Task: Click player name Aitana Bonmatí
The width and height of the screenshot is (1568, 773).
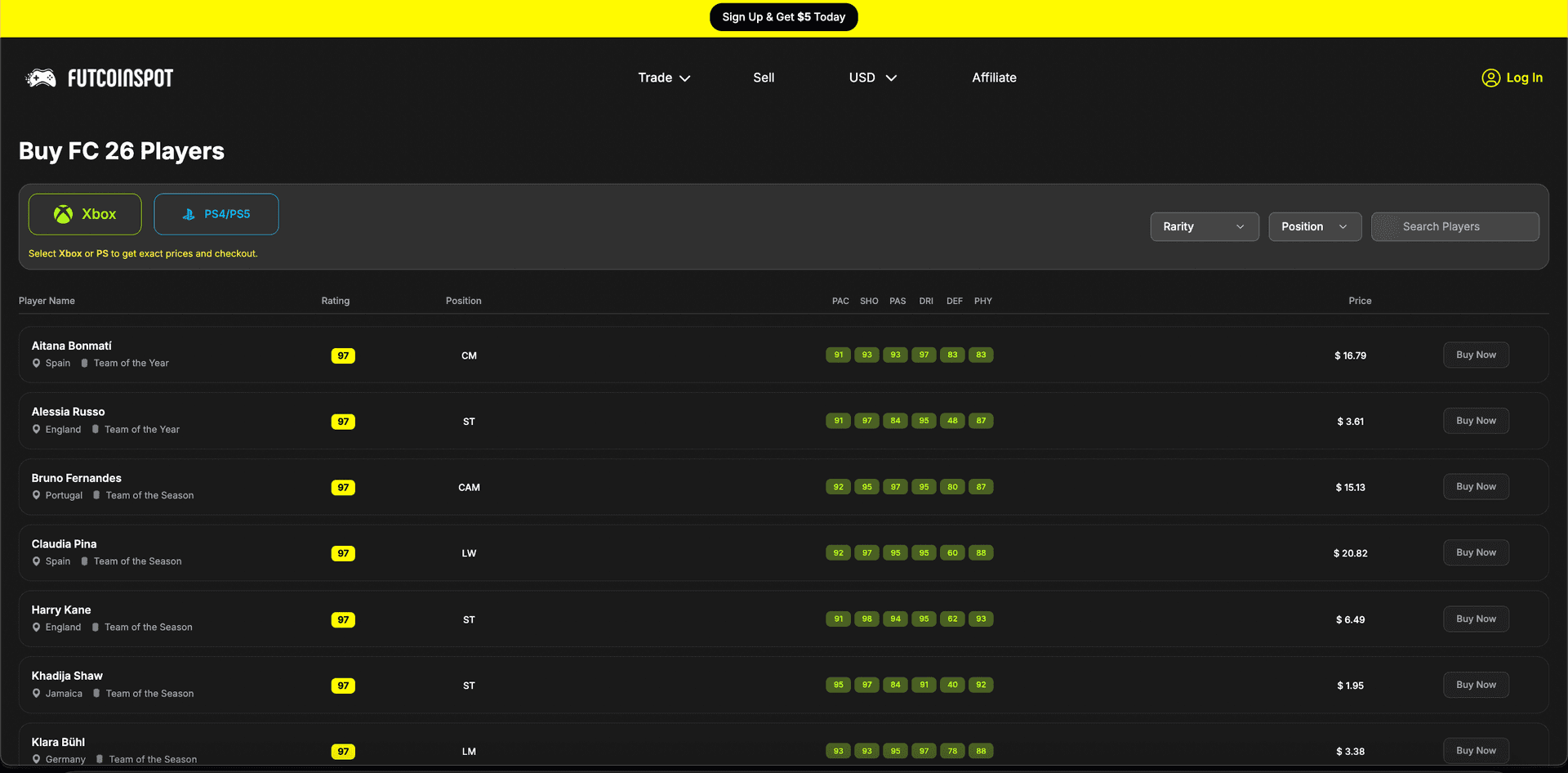Action: [x=72, y=346]
